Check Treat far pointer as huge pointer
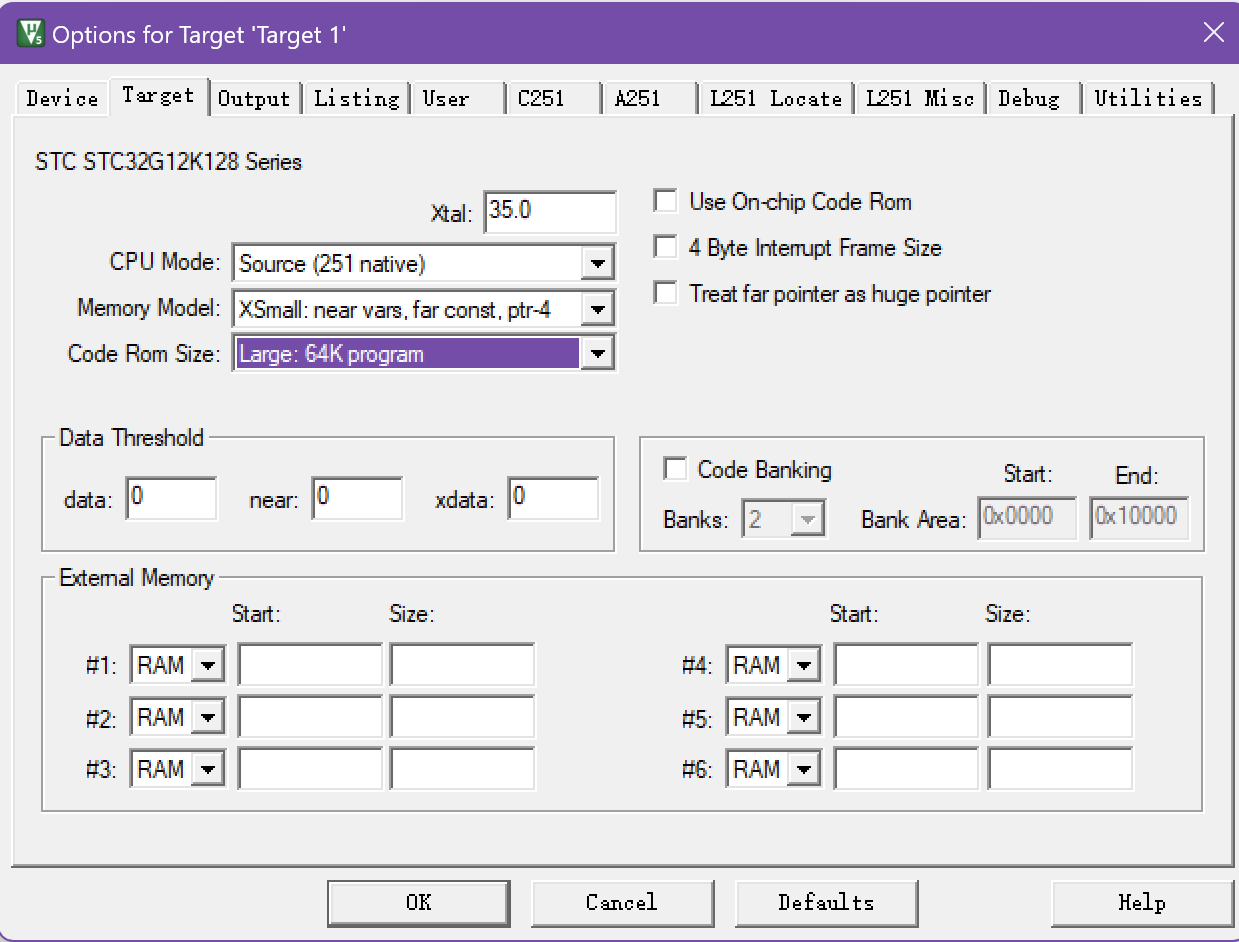 (665, 293)
